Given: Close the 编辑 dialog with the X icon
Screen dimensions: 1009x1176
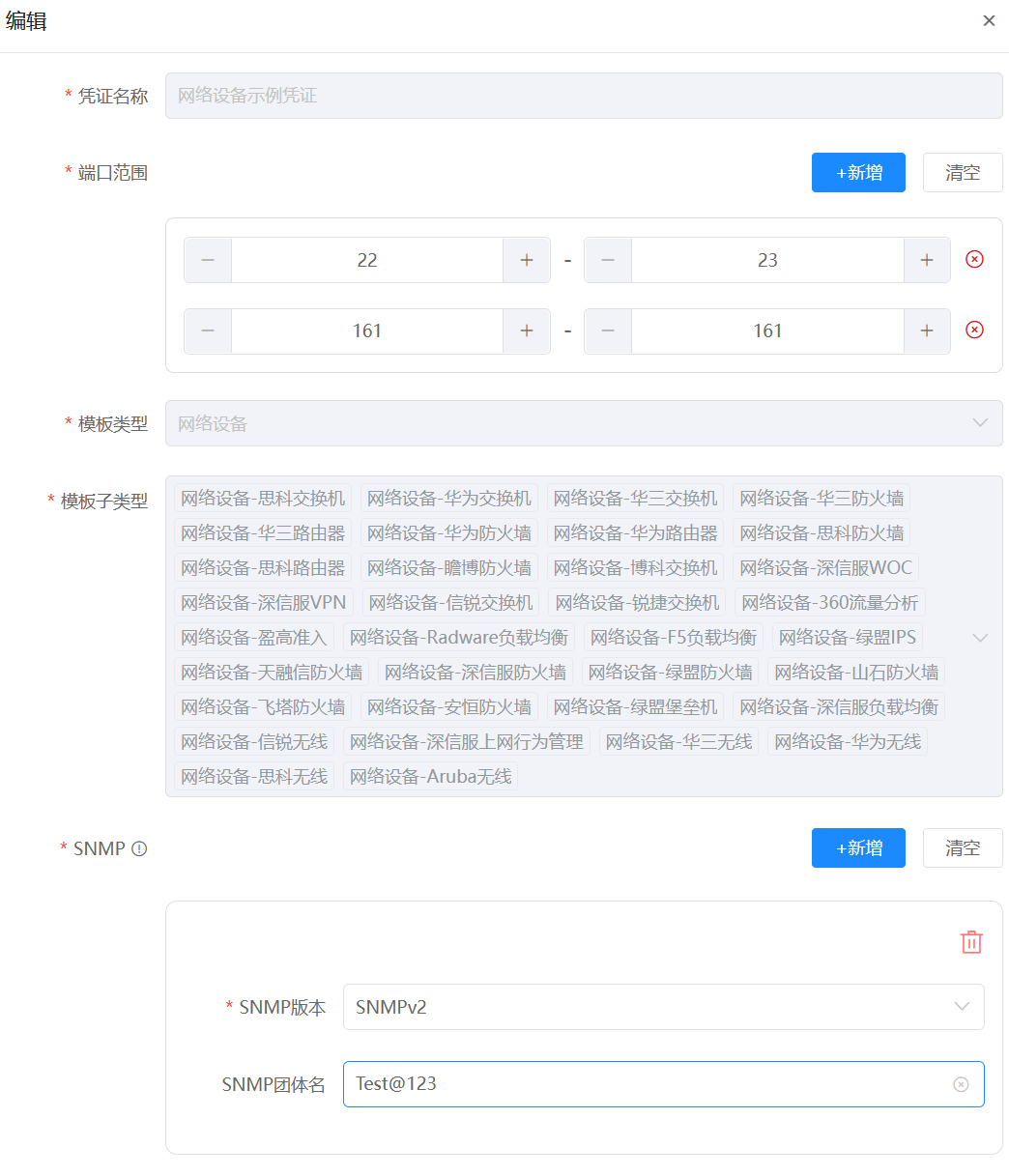Looking at the screenshot, I should [x=989, y=20].
